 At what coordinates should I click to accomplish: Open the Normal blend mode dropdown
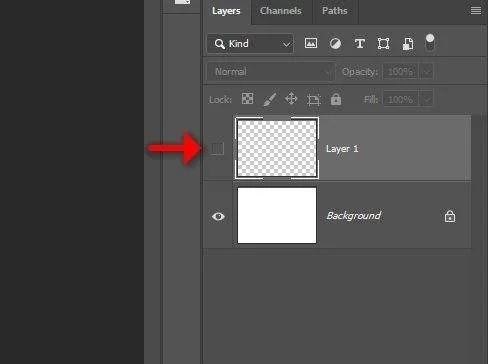coord(270,72)
